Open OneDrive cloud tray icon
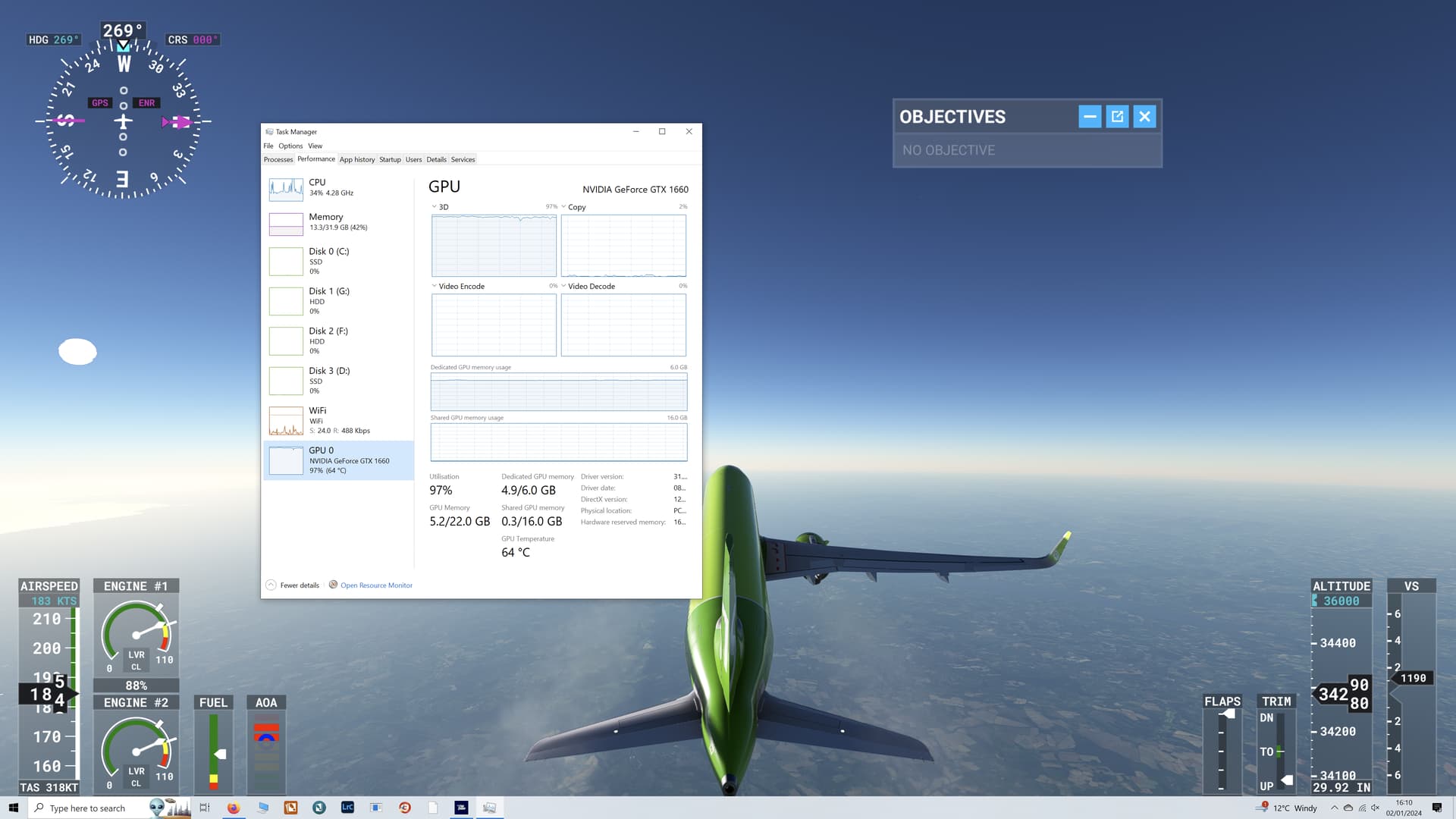The width and height of the screenshot is (1456, 819). [x=1348, y=808]
